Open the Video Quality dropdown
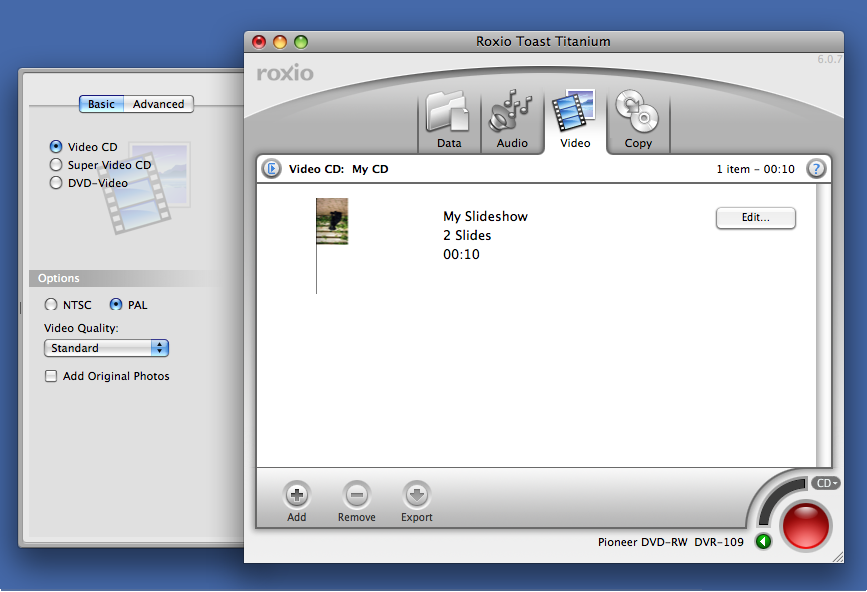 [106, 348]
